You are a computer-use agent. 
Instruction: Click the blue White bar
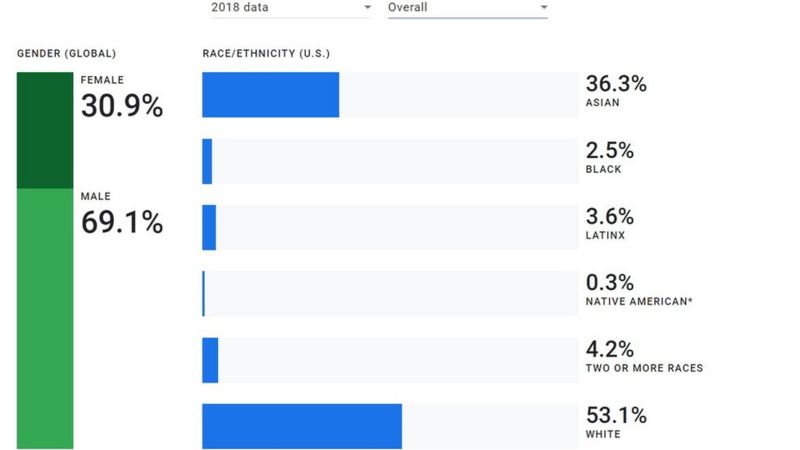301,426
